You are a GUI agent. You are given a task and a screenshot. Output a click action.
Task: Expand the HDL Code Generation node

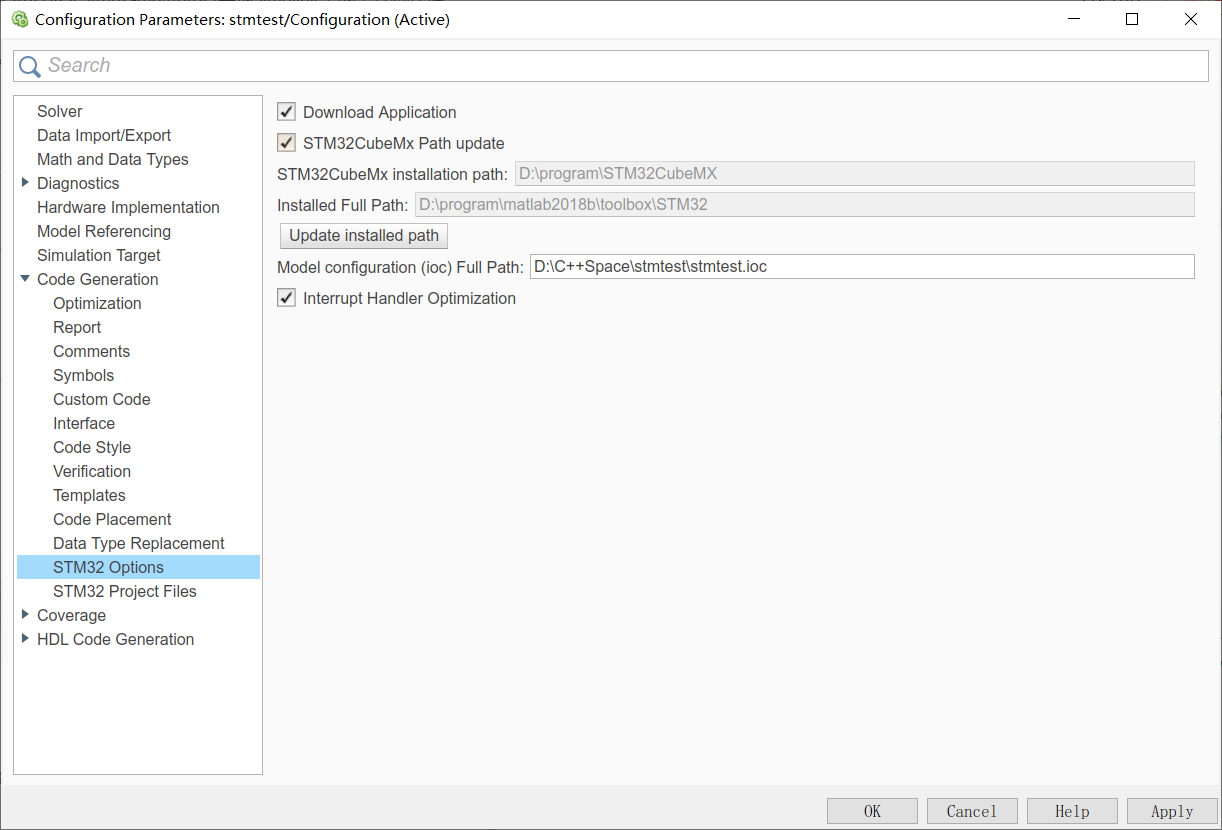[x=25, y=639]
